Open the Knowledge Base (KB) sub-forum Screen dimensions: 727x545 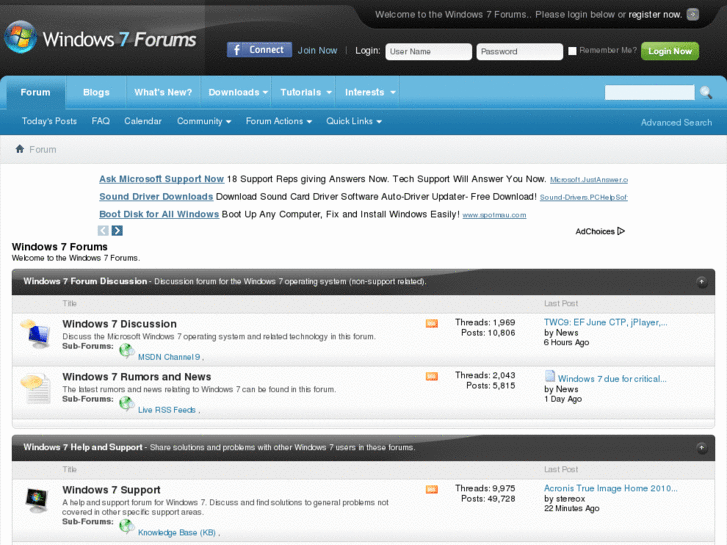click(177, 532)
